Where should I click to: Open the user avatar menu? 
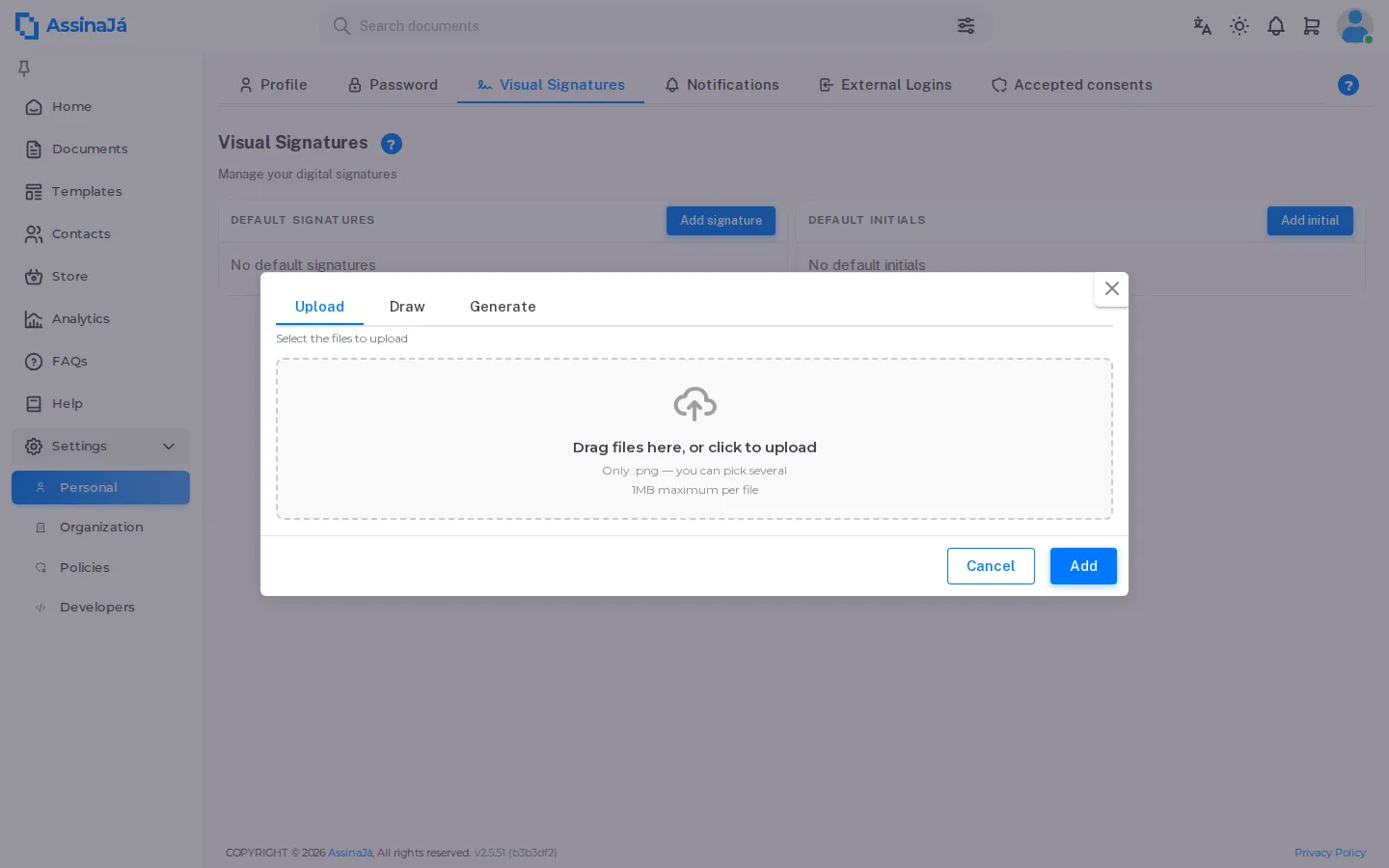click(1355, 26)
